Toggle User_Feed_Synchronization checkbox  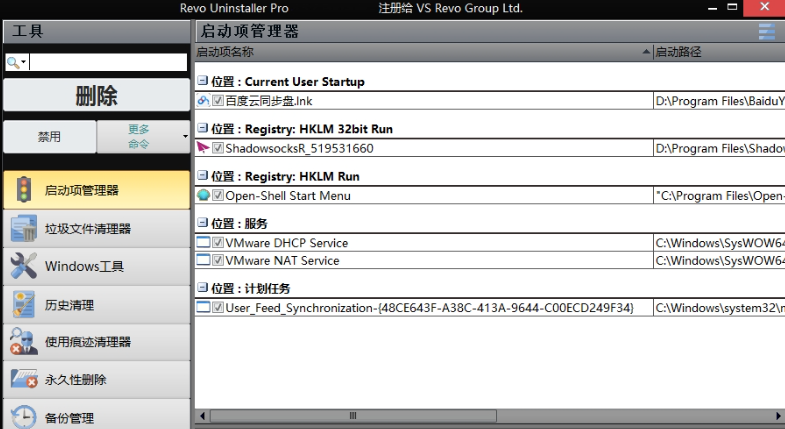pos(218,307)
